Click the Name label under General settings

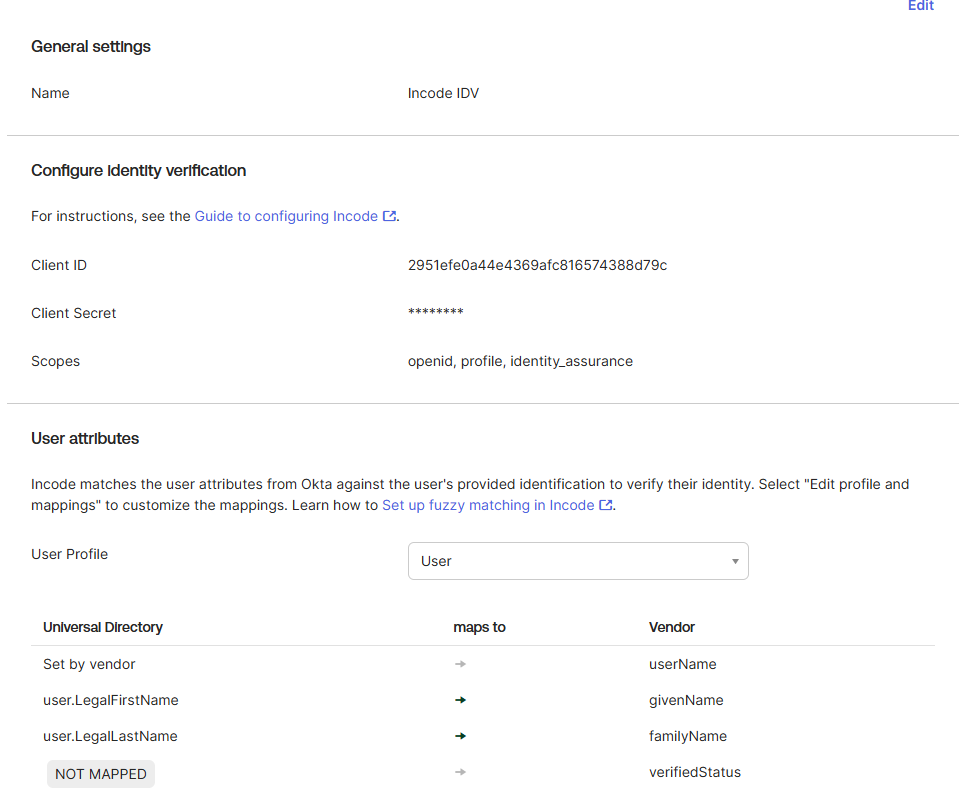[x=50, y=93]
